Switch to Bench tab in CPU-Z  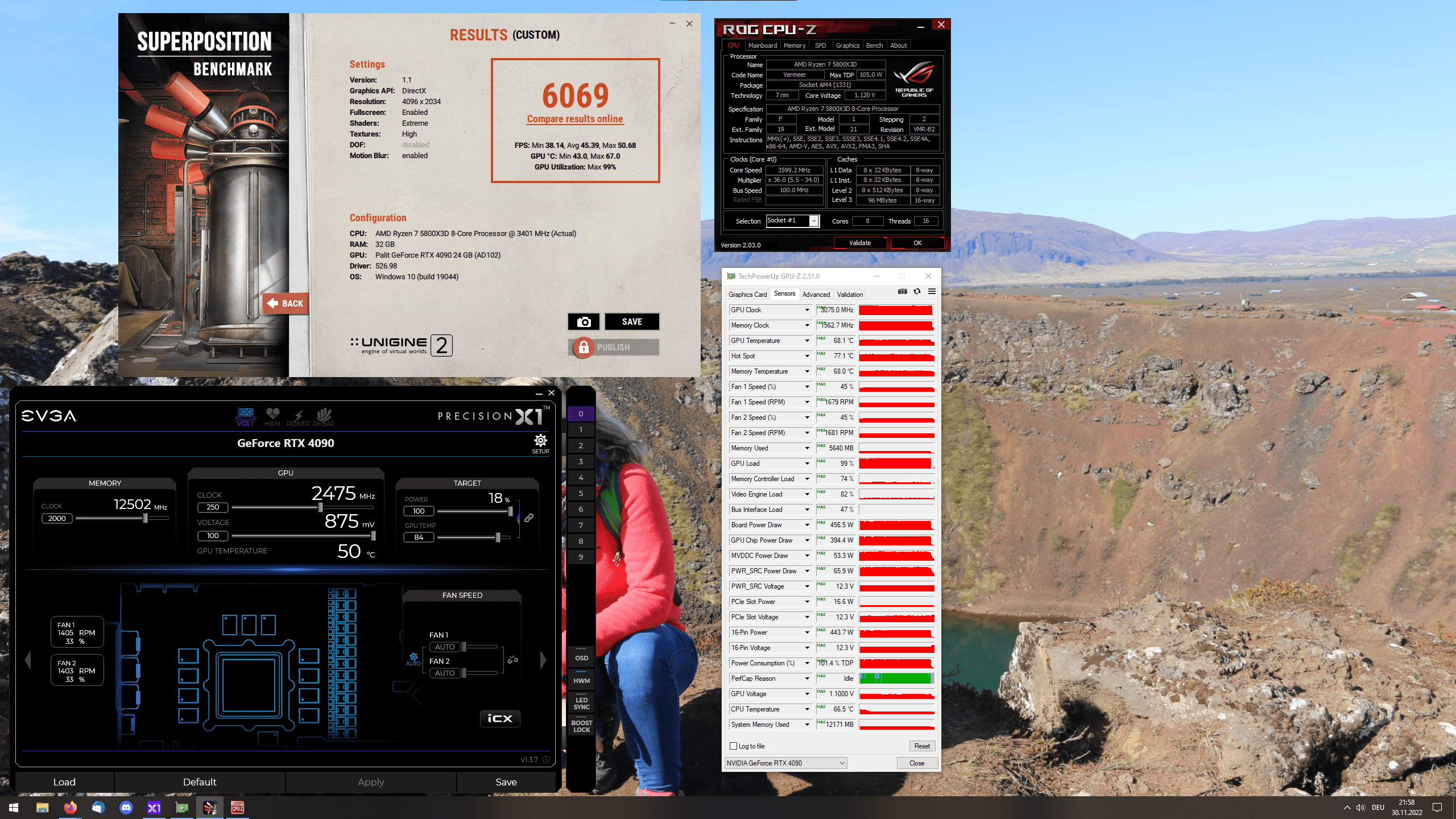(x=874, y=45)
